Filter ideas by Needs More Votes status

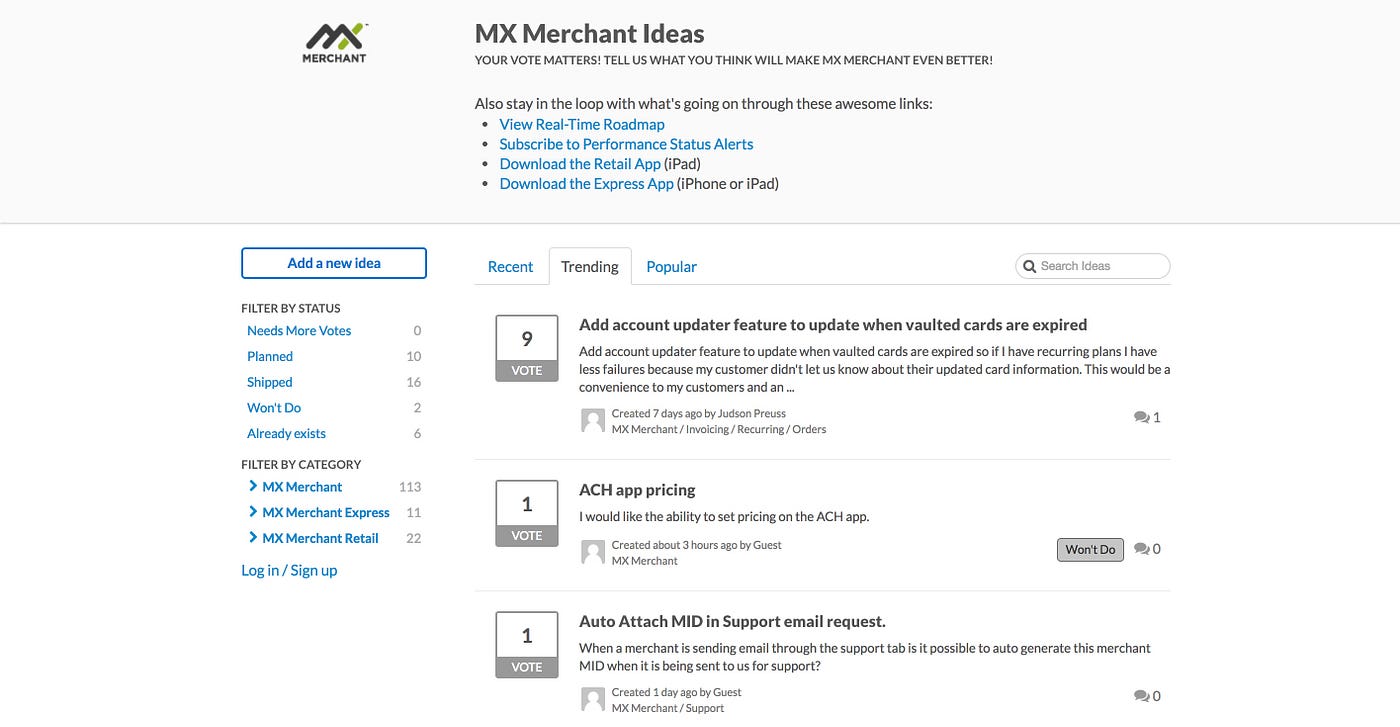(299, 331)
